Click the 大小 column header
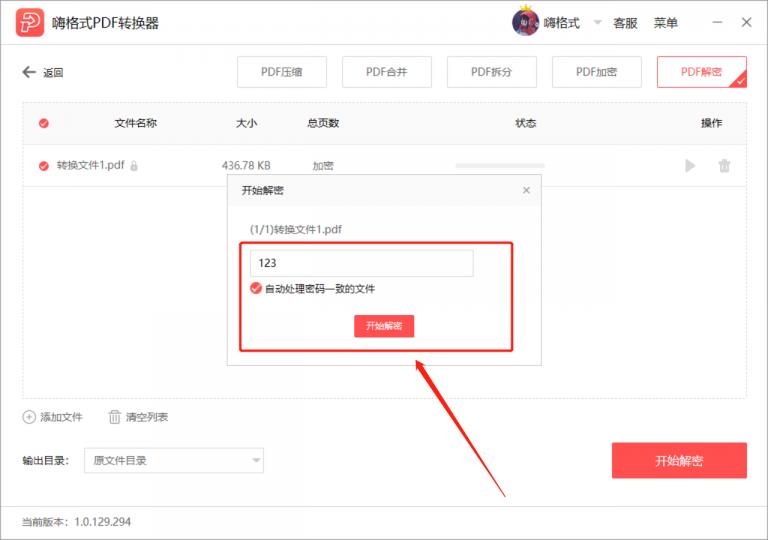 pos(246,123)
